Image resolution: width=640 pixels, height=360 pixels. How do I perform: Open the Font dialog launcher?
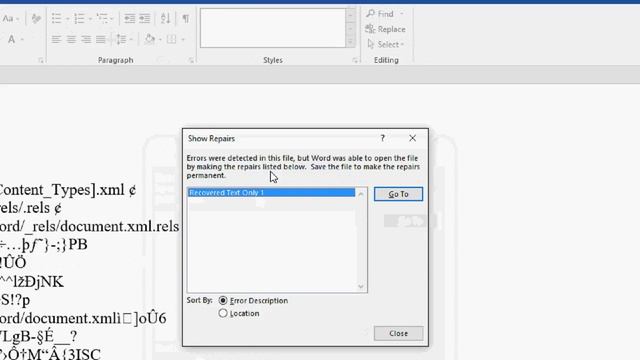click(x=41, y=60)
